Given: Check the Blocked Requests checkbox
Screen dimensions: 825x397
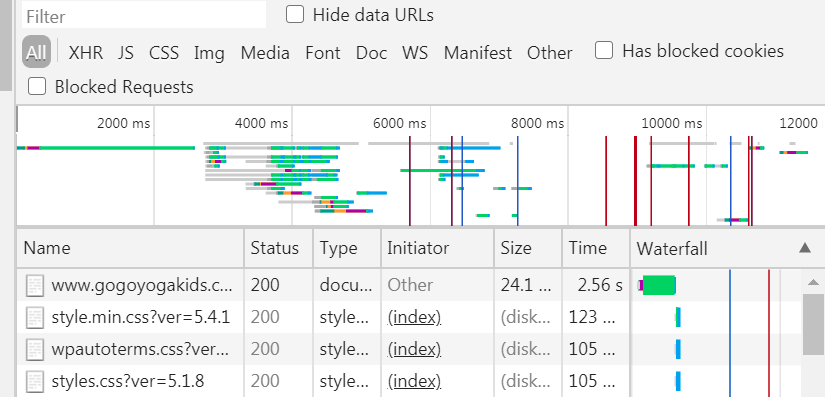Looking at the screenshot, I should tap(37, 86).
